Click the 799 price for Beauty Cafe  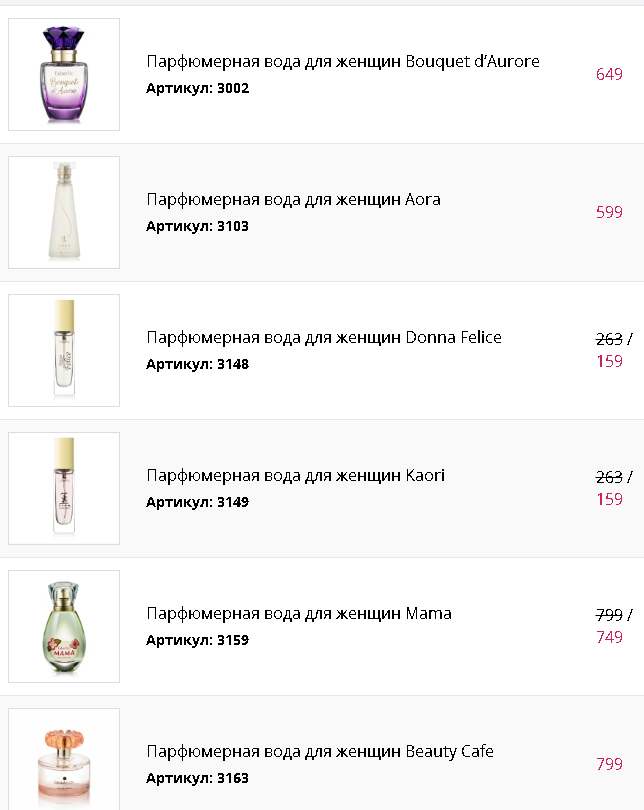tap(609, 764)
